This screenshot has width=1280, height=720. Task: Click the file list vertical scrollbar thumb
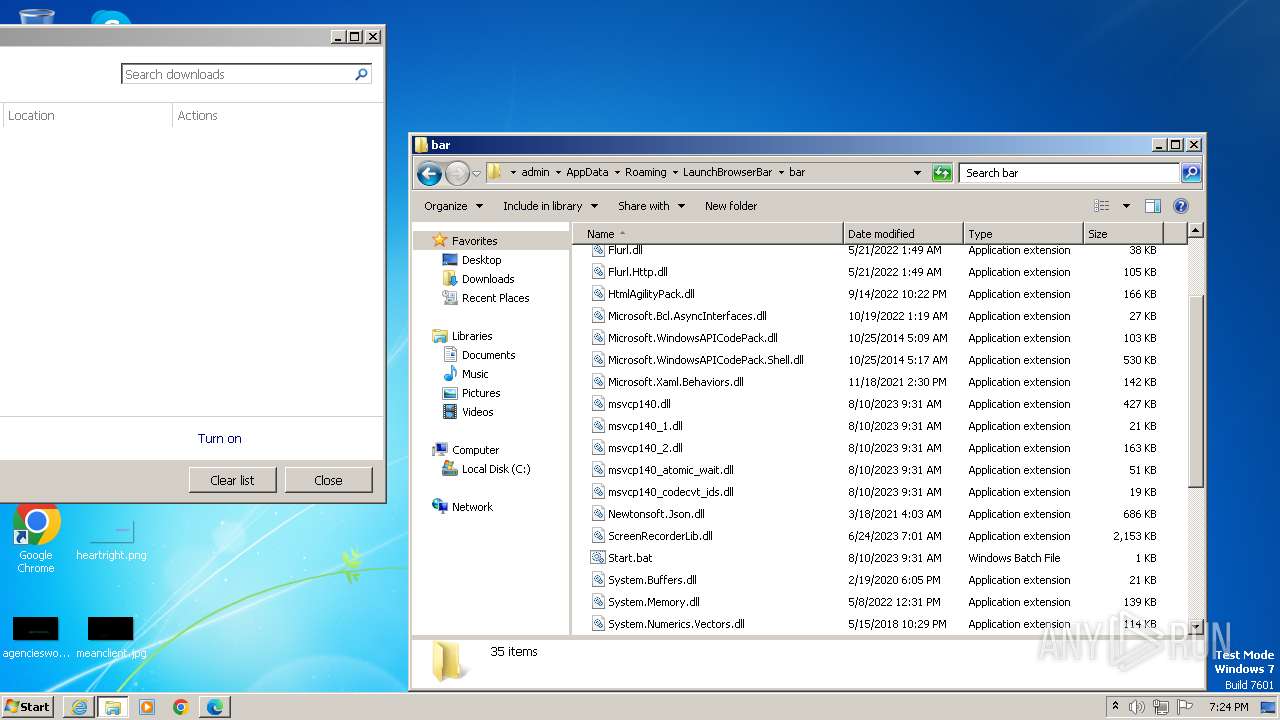1195,392
